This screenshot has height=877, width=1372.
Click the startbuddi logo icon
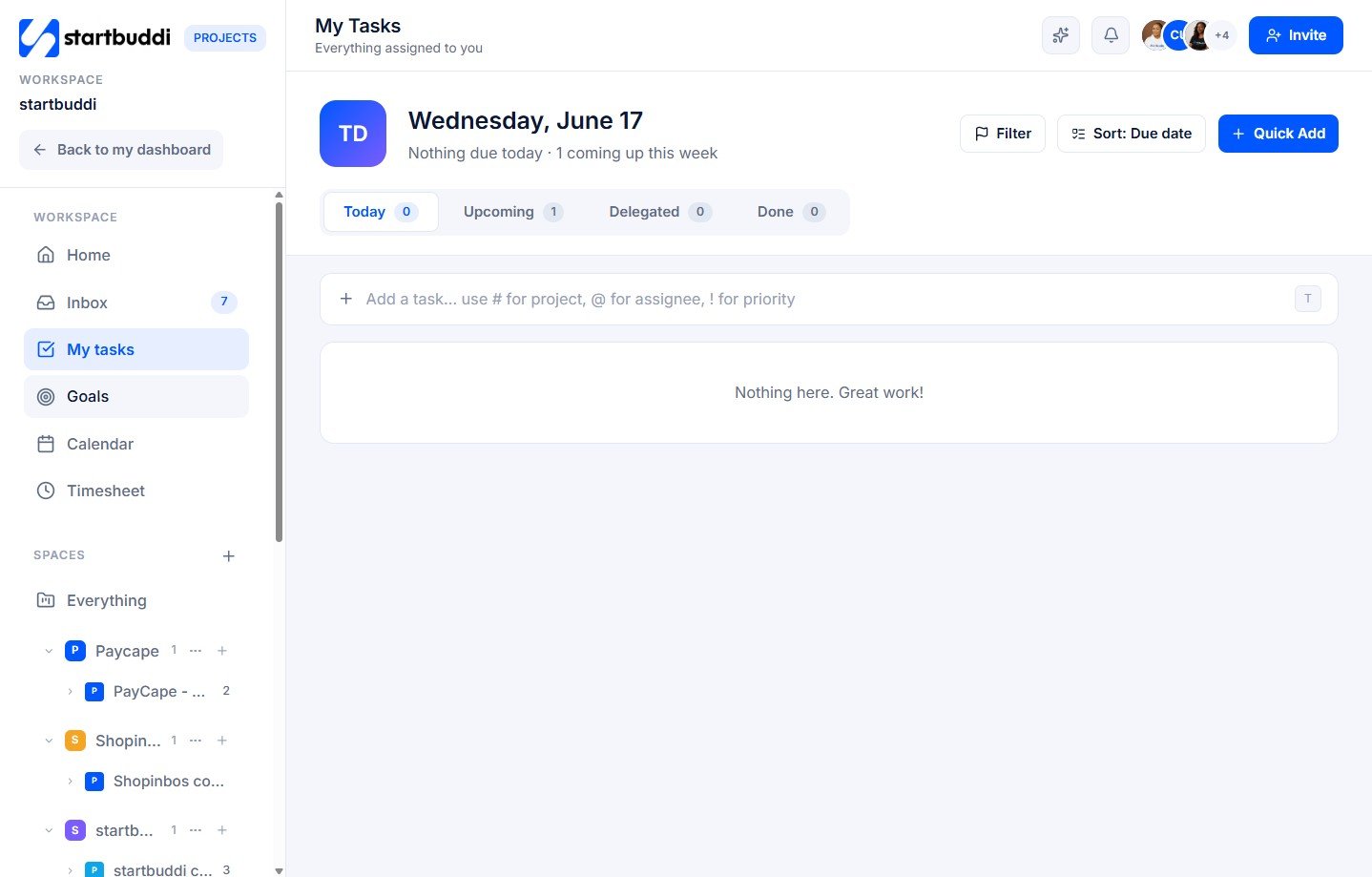tap(39, 38)
